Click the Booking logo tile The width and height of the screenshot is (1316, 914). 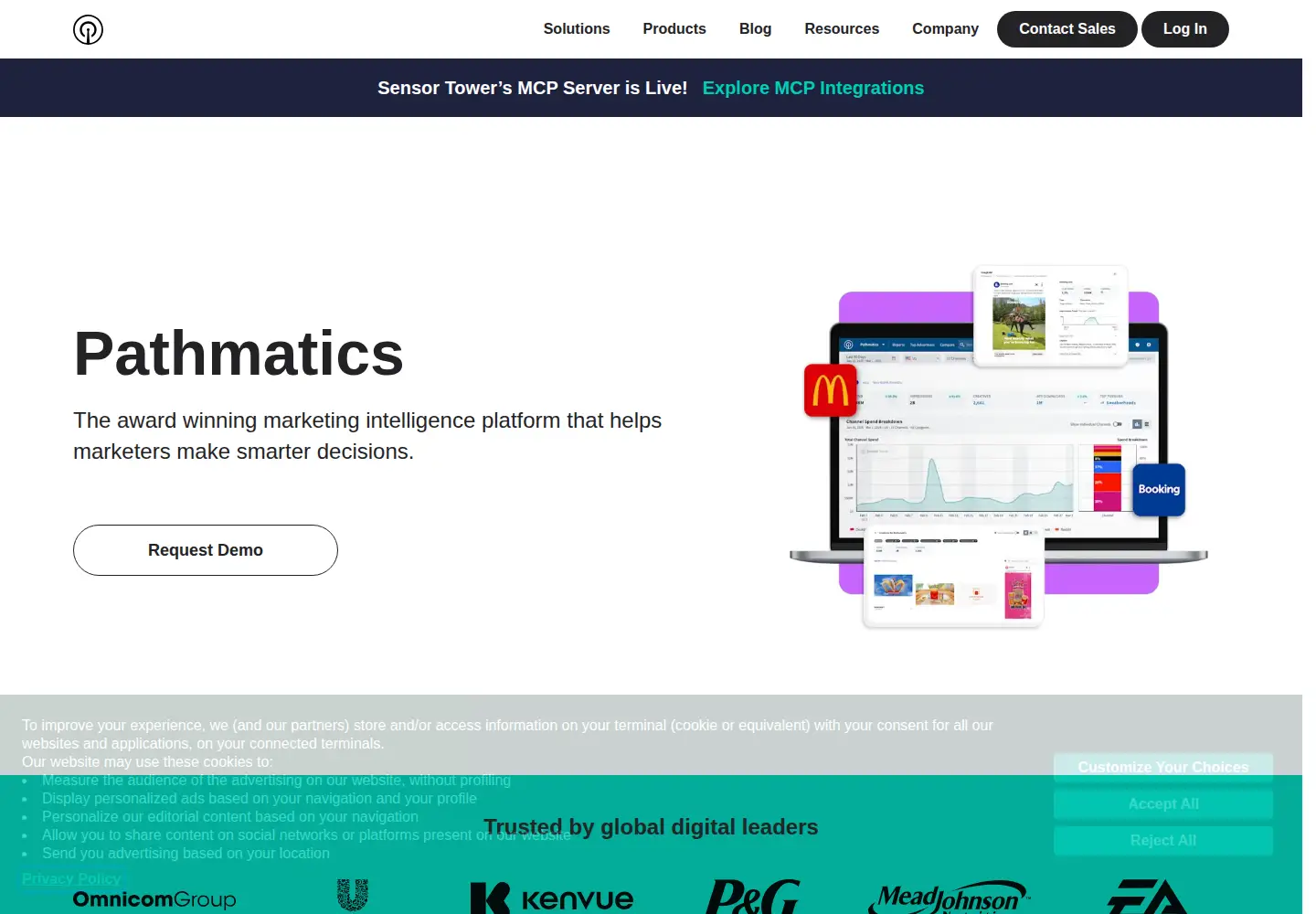[x=1159, y=490]
